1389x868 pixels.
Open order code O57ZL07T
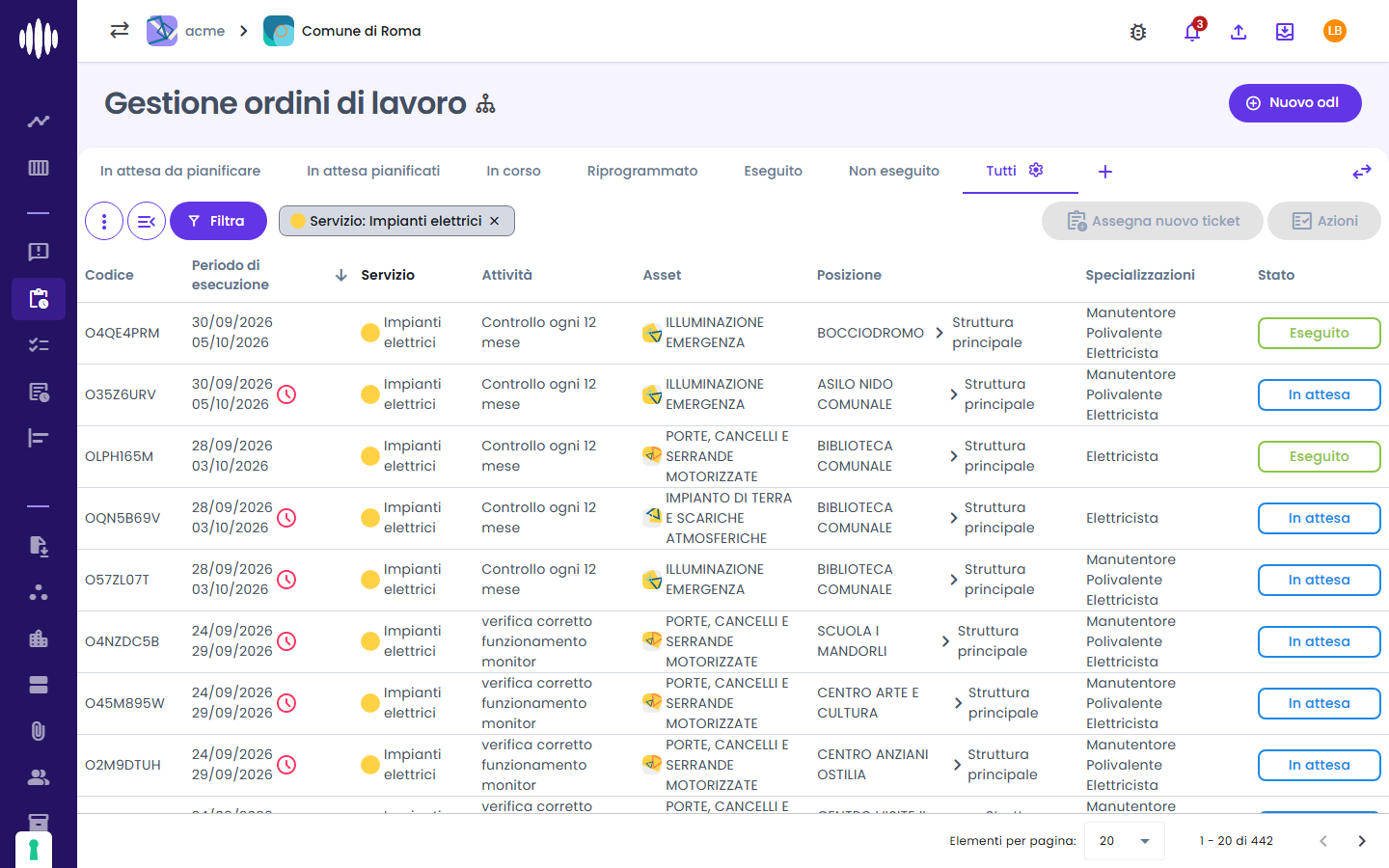pyautogui.click(x=117, y=580)
